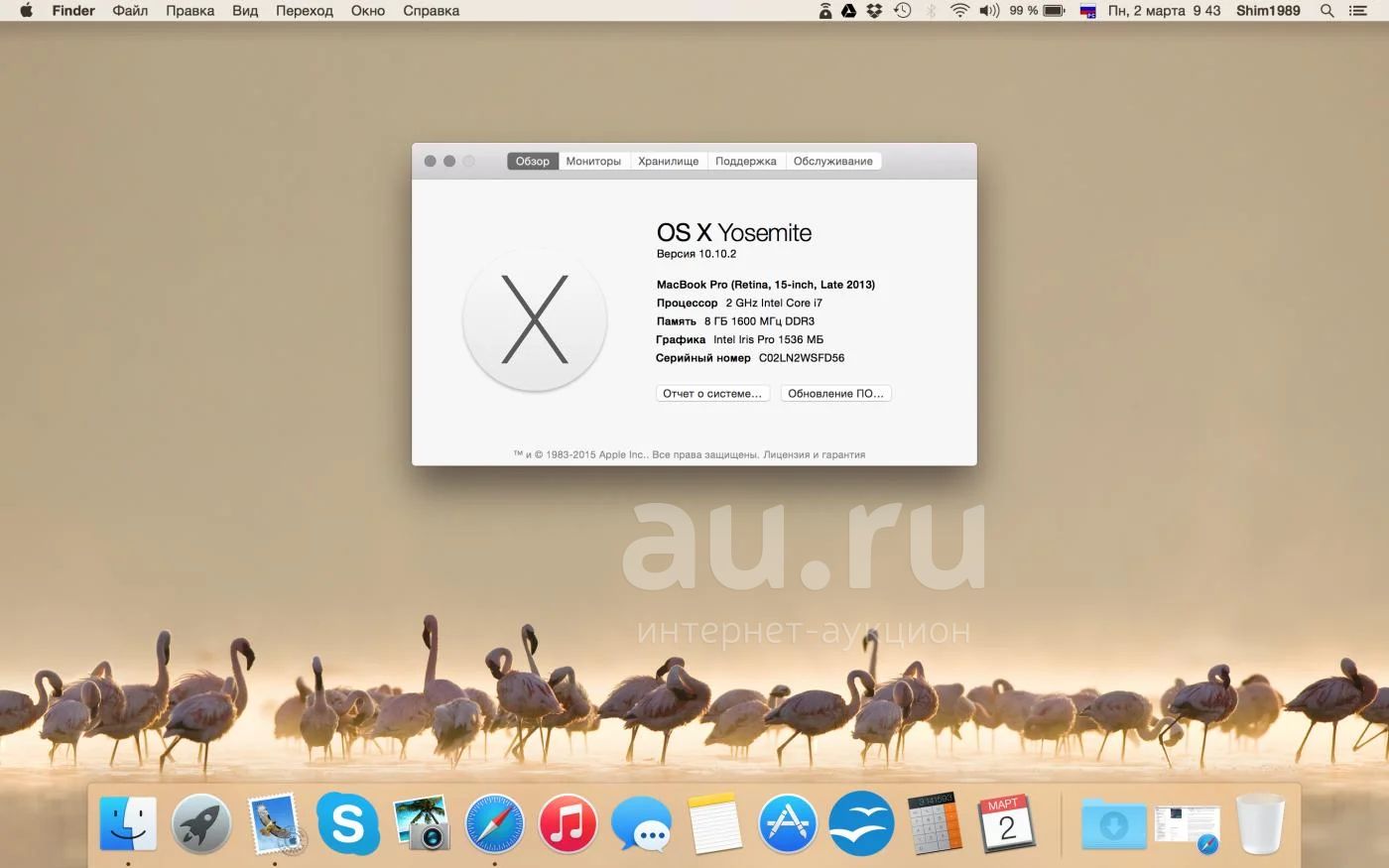Open the Finder menu in menu bar
This screenshot has width=1389, height=868.
(73, 11)
